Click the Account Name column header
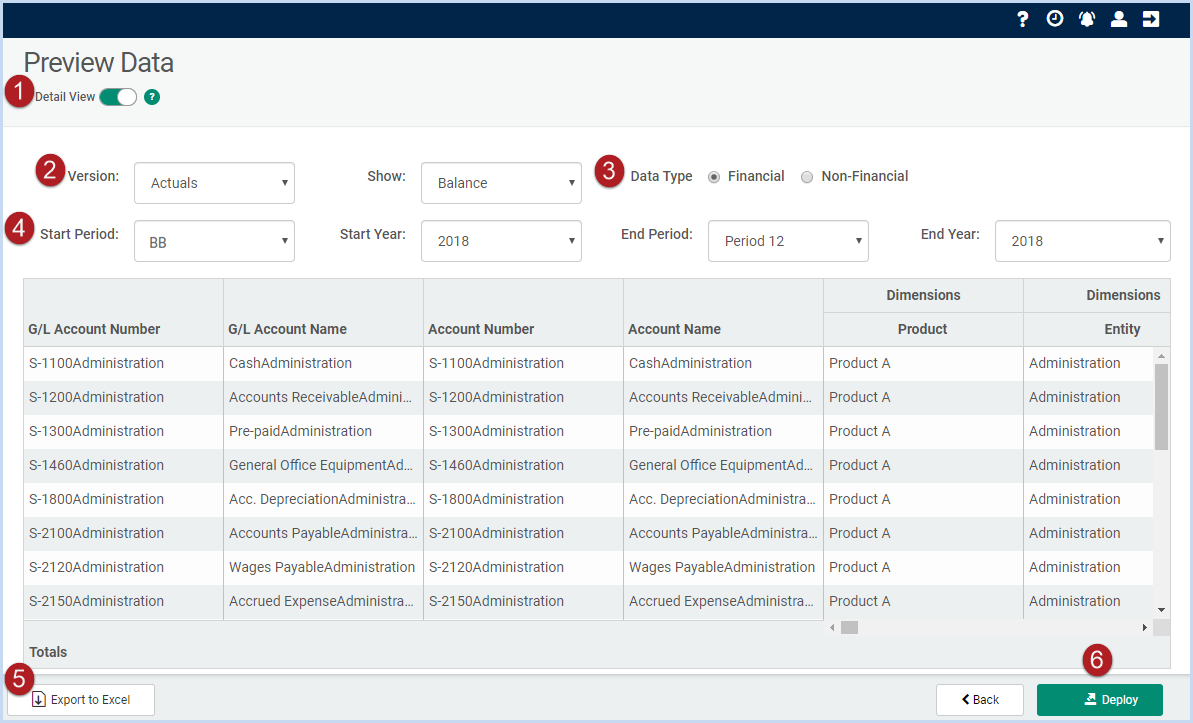1193x723 pixels. 674,330
